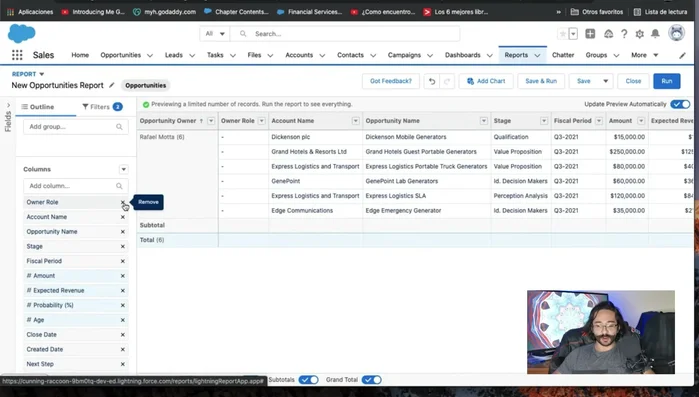Open the App Launcher grid icon

coord(17,55)
